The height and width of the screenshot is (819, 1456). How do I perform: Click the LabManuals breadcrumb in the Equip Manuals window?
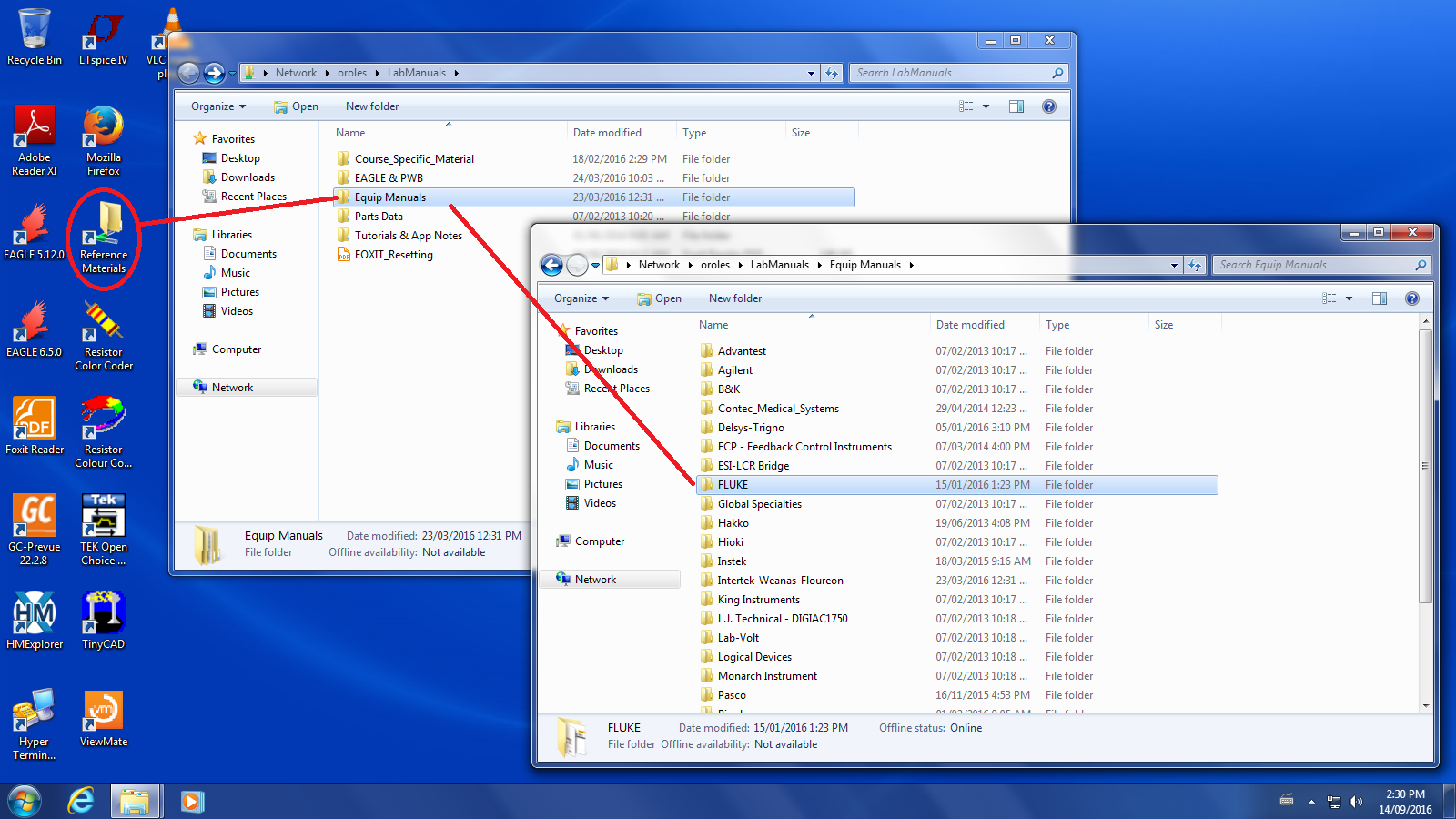coord(779,265)
